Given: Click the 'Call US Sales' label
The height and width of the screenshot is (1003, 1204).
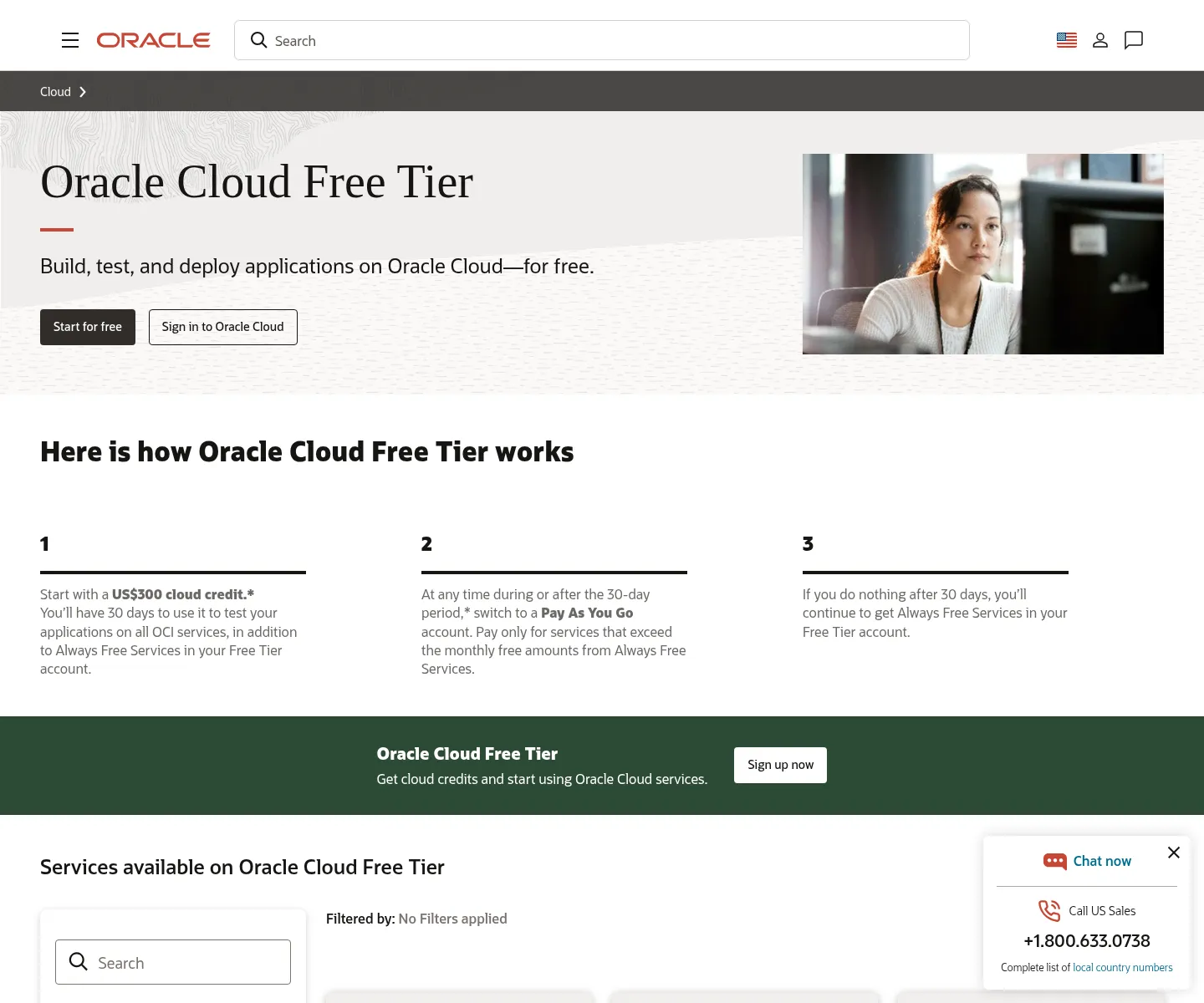Looking at the screenshot, I should (x=1102, y=911).
